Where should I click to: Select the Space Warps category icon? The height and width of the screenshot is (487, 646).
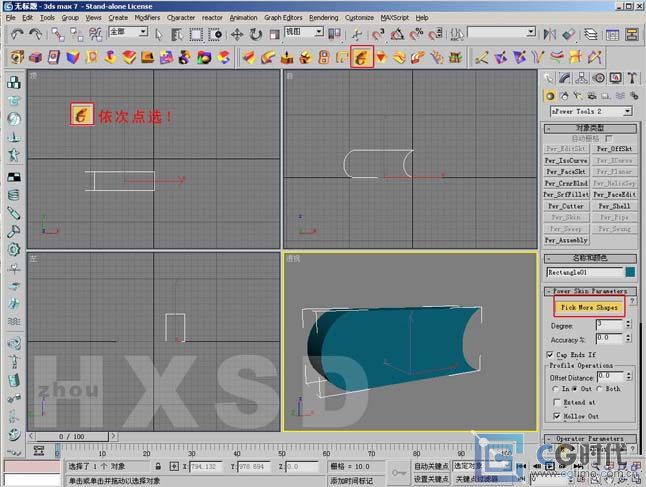pos(620,96)
